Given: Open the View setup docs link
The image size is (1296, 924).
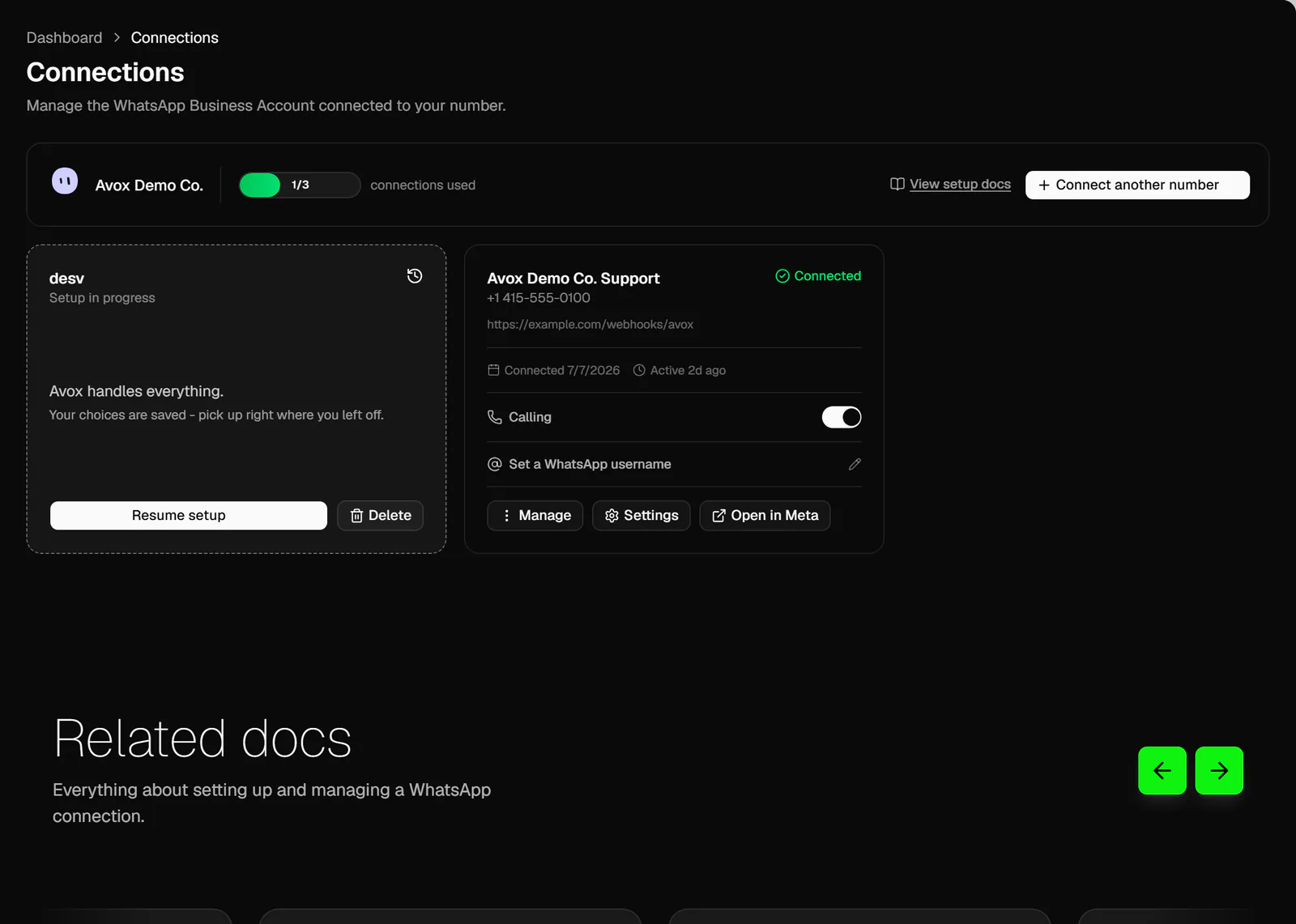Looking at the screenshot, I should pyautogui.click(x=960, y=184).
